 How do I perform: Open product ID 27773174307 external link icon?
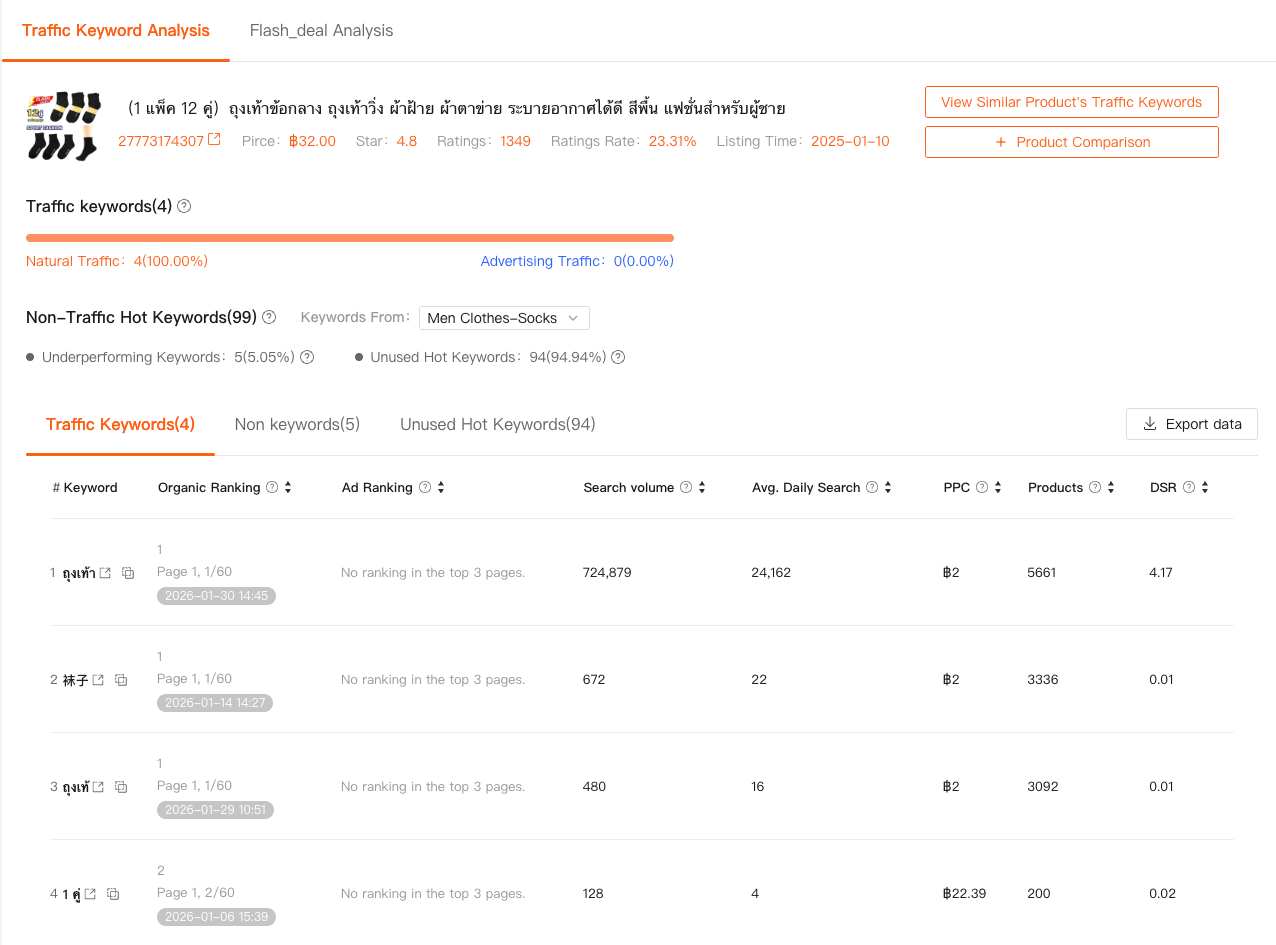point(214,140)
